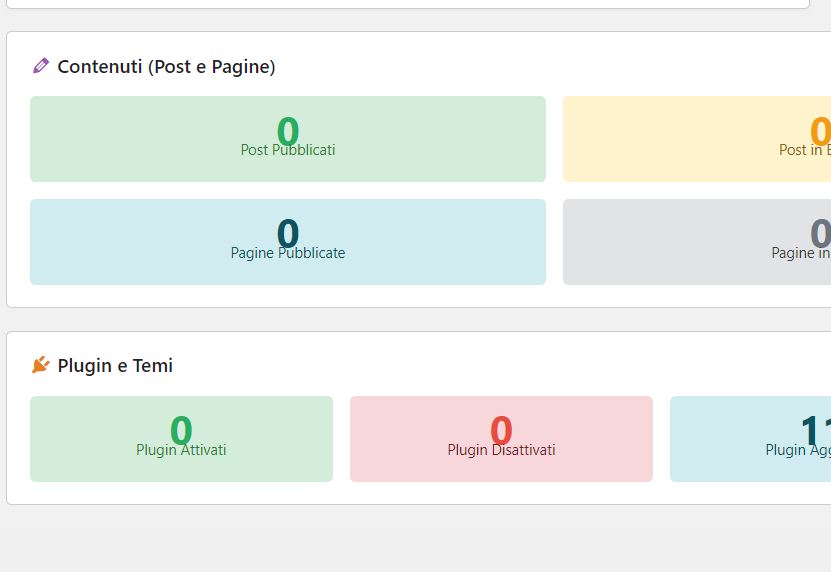Click the green zero above Plugin Attivati

click(x=181, y=430)
